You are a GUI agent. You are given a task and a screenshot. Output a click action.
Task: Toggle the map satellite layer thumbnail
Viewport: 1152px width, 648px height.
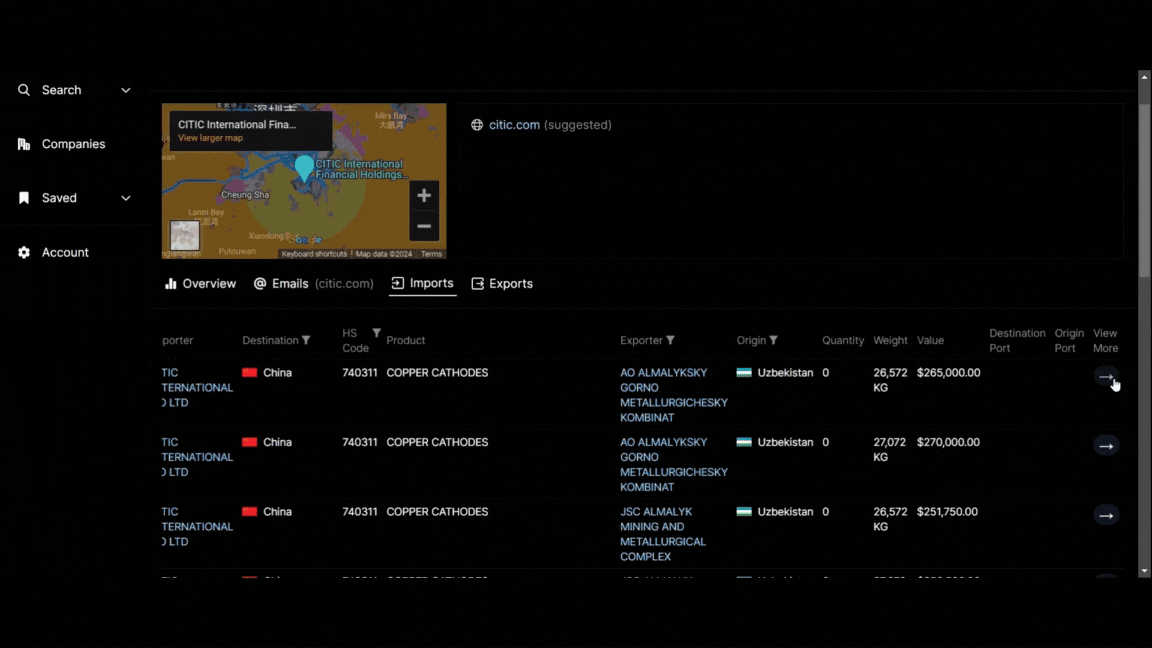pyautogui.click(x=185, y=235)
